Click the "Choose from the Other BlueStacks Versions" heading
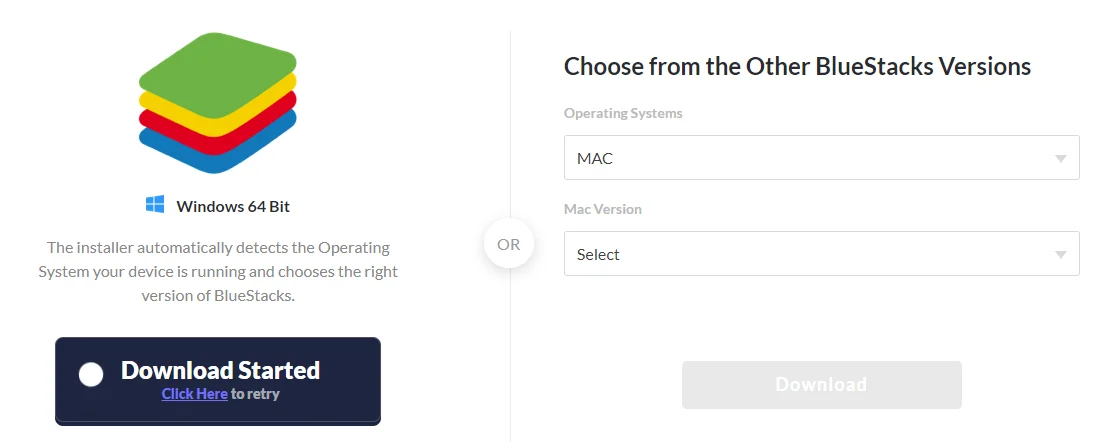The image size is (1097, 442). point(797,67)
